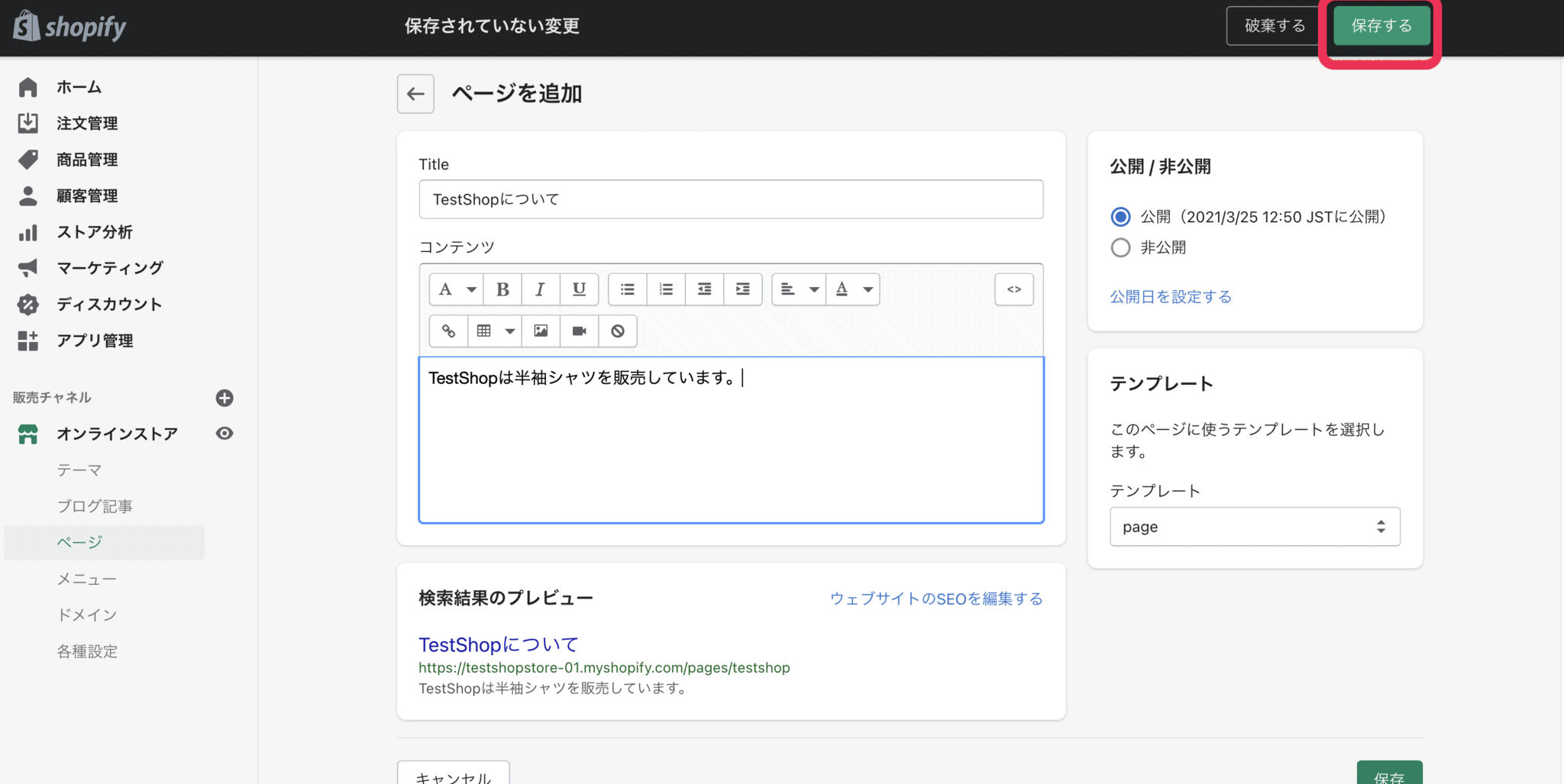
Task: Open the ストア分析 section
Action: [x=95, y=232]
